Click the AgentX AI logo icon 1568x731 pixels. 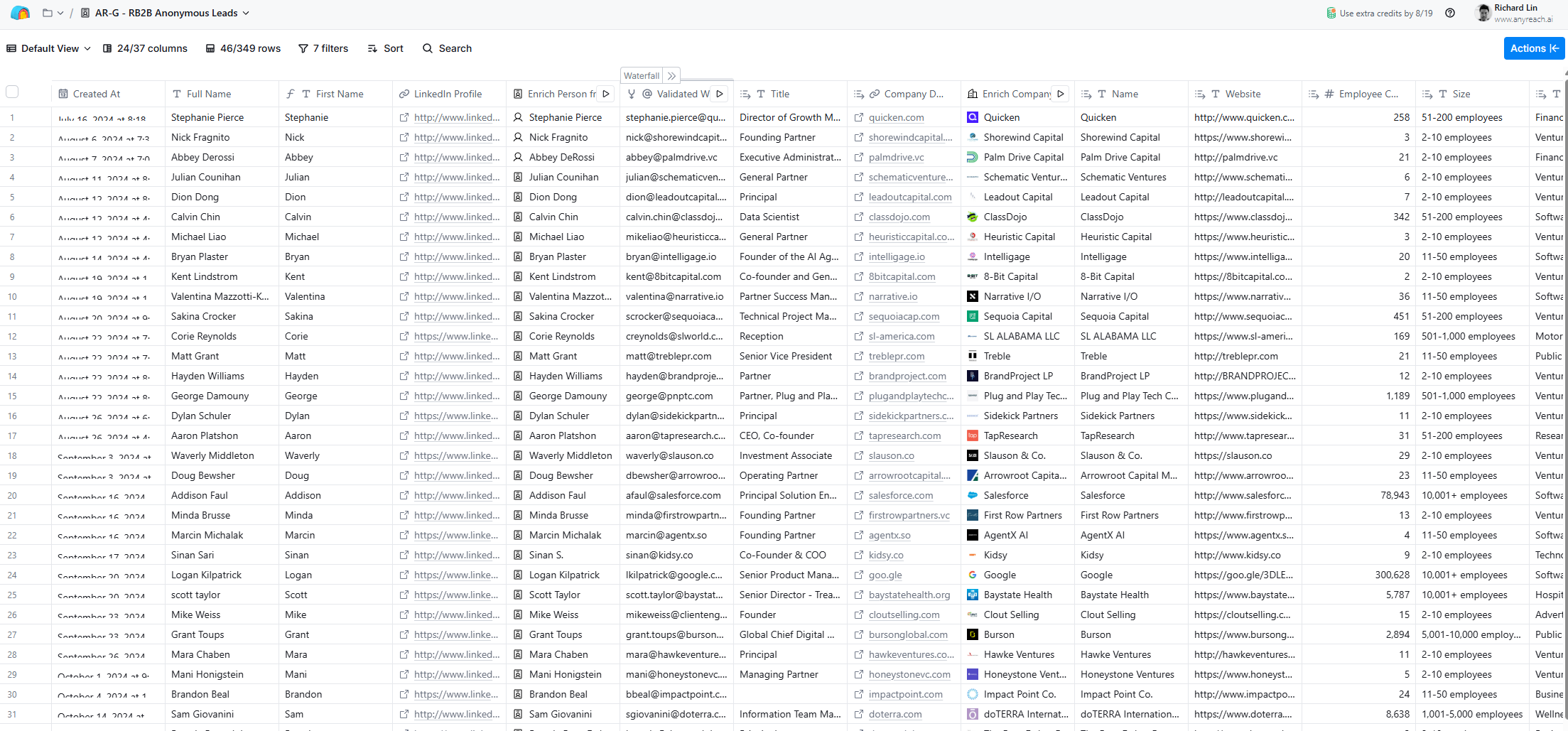[973, 535]
